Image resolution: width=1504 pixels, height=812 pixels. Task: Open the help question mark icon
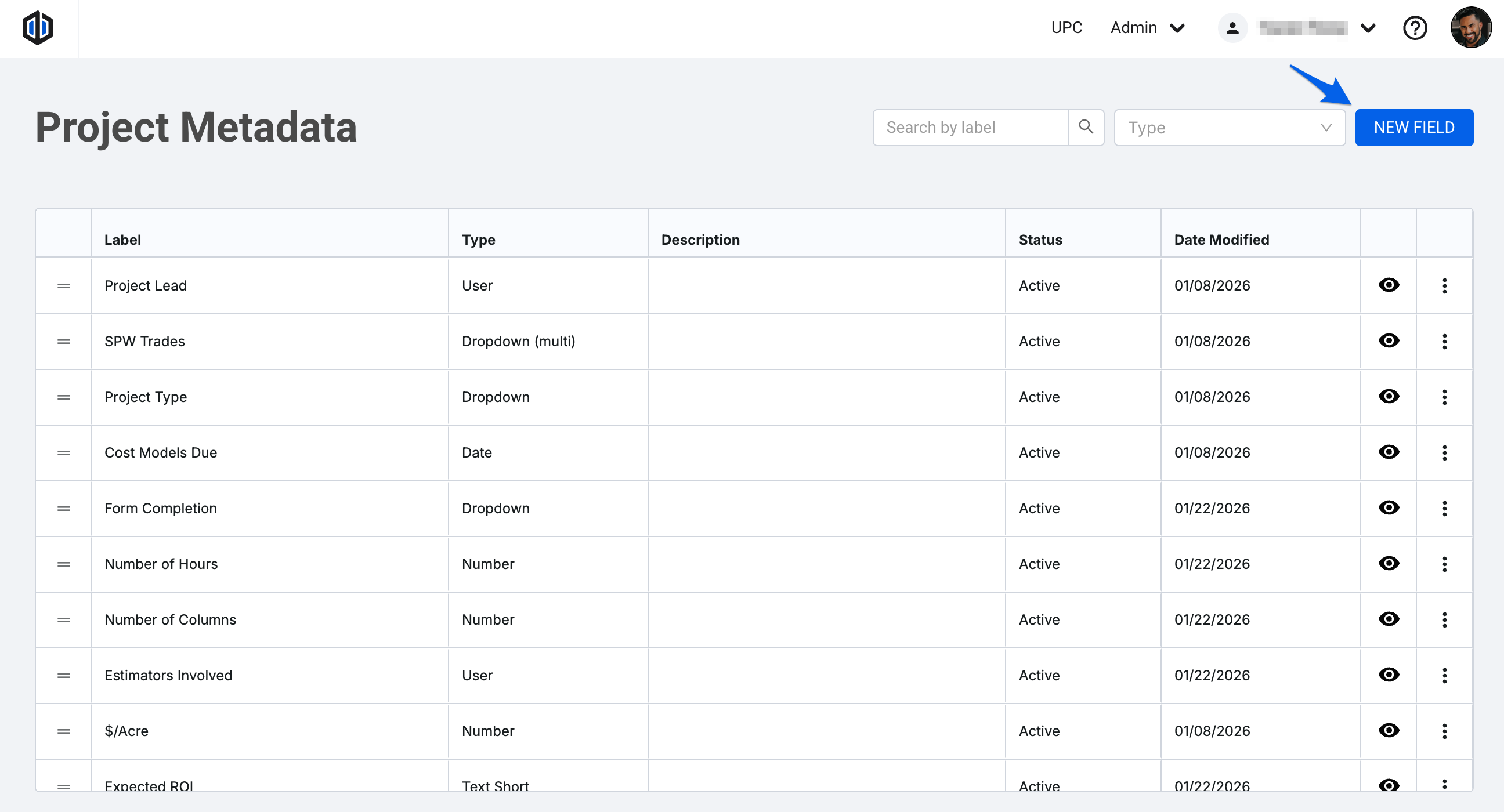tap(1415, 28)
